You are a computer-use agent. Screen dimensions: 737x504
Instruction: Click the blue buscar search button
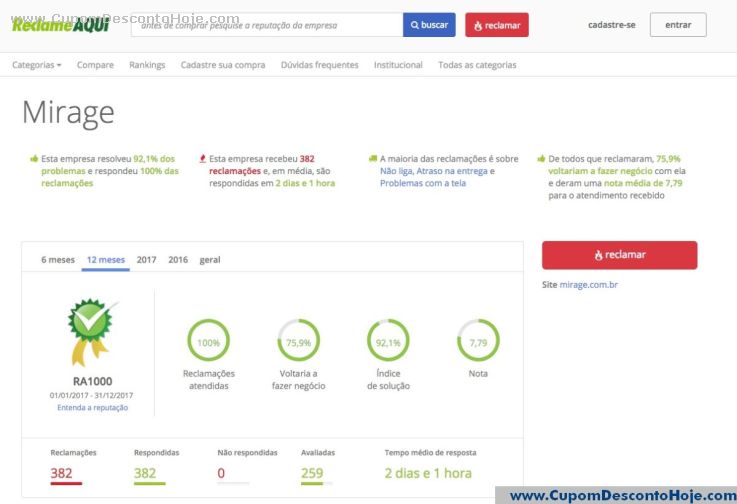(429, 25)
